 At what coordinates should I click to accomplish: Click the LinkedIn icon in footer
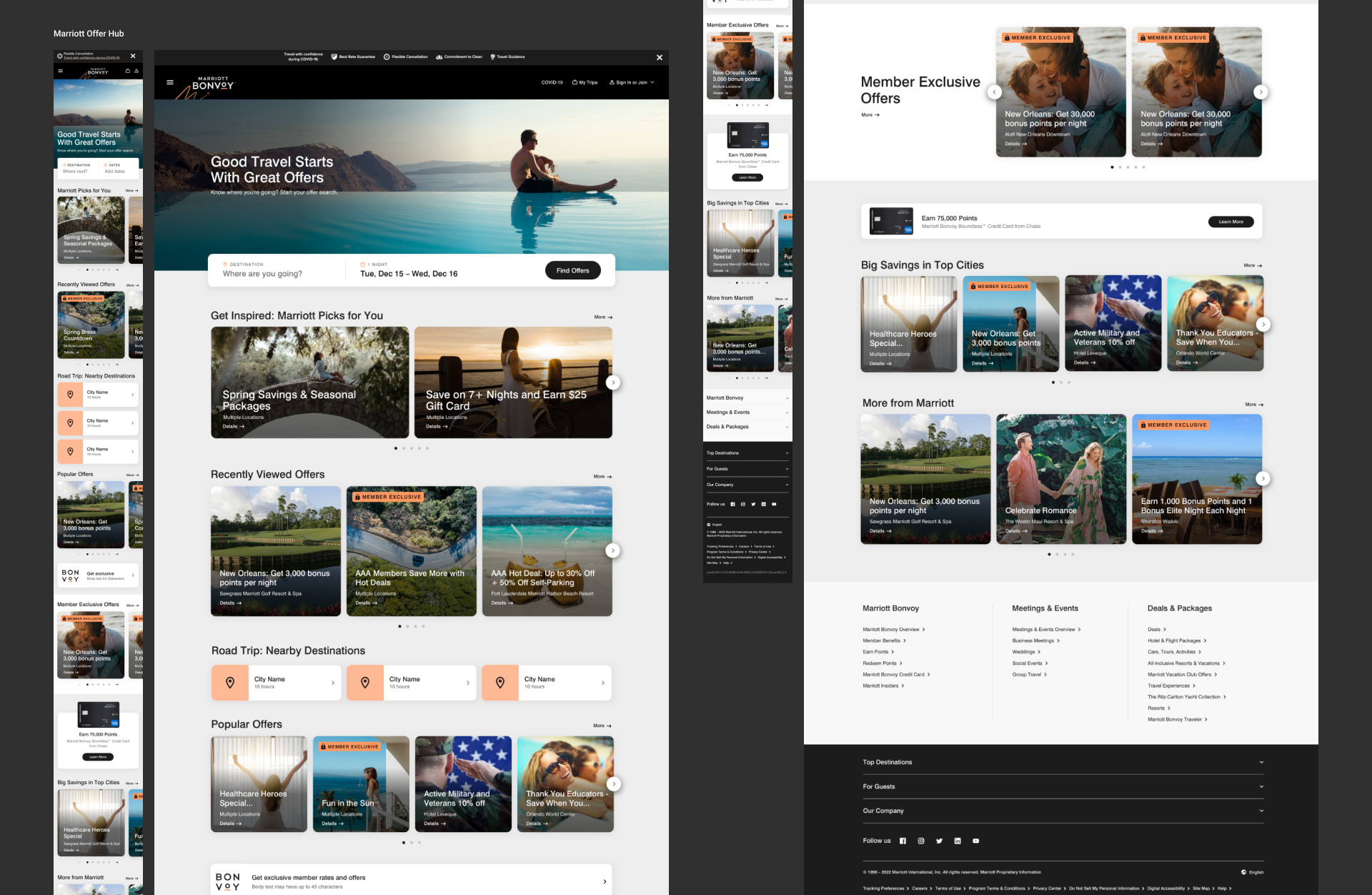point(958,841)
